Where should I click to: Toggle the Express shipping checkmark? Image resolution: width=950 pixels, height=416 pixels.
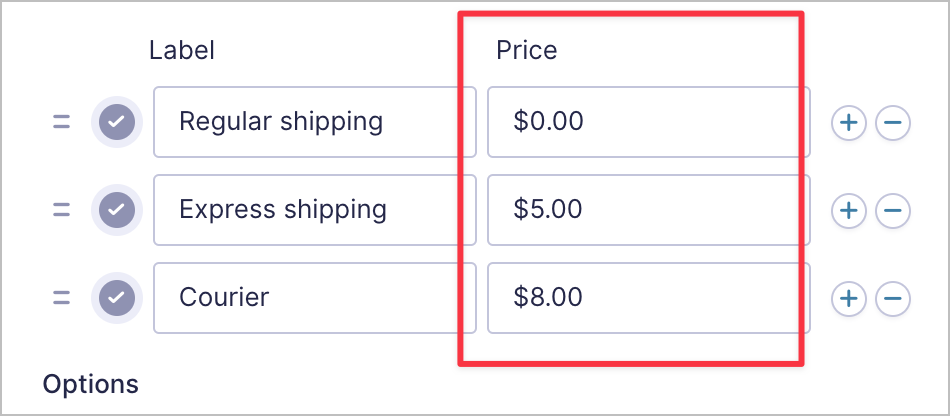(117, 210)
